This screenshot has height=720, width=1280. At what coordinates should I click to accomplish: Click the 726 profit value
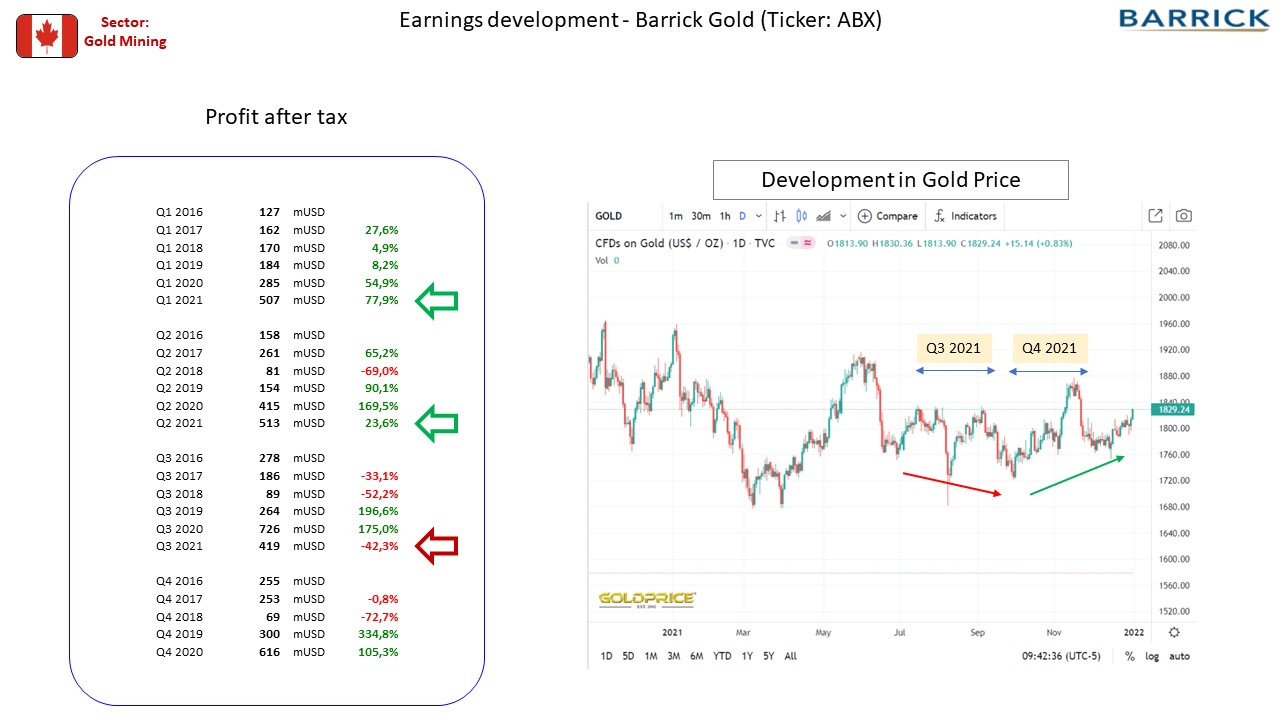[269, 528]
